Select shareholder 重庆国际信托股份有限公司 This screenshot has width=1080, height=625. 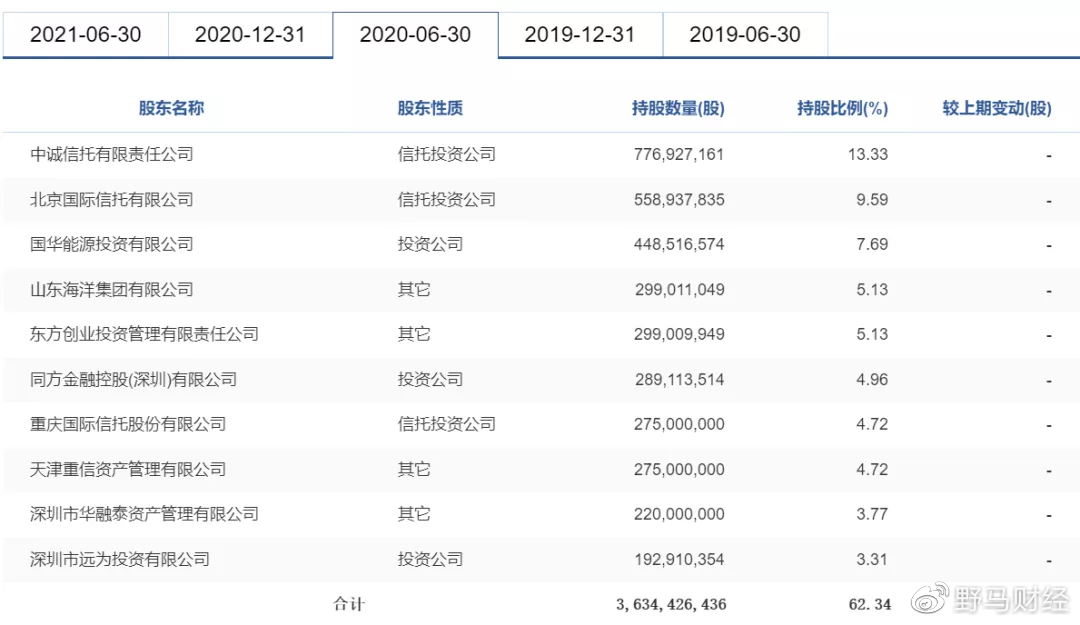[x=128, y=424]
